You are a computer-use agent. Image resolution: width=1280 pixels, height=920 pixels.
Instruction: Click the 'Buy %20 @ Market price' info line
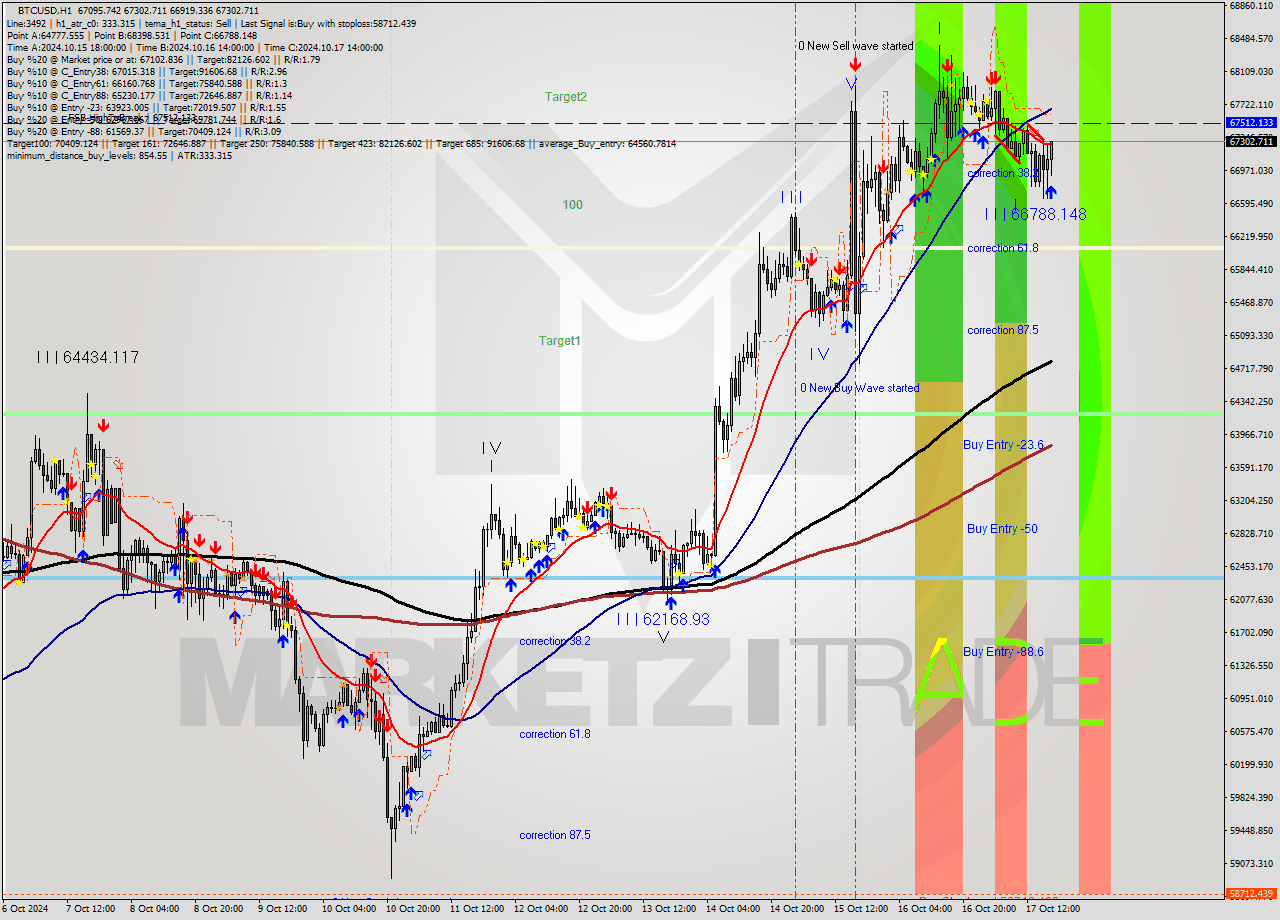163,59
